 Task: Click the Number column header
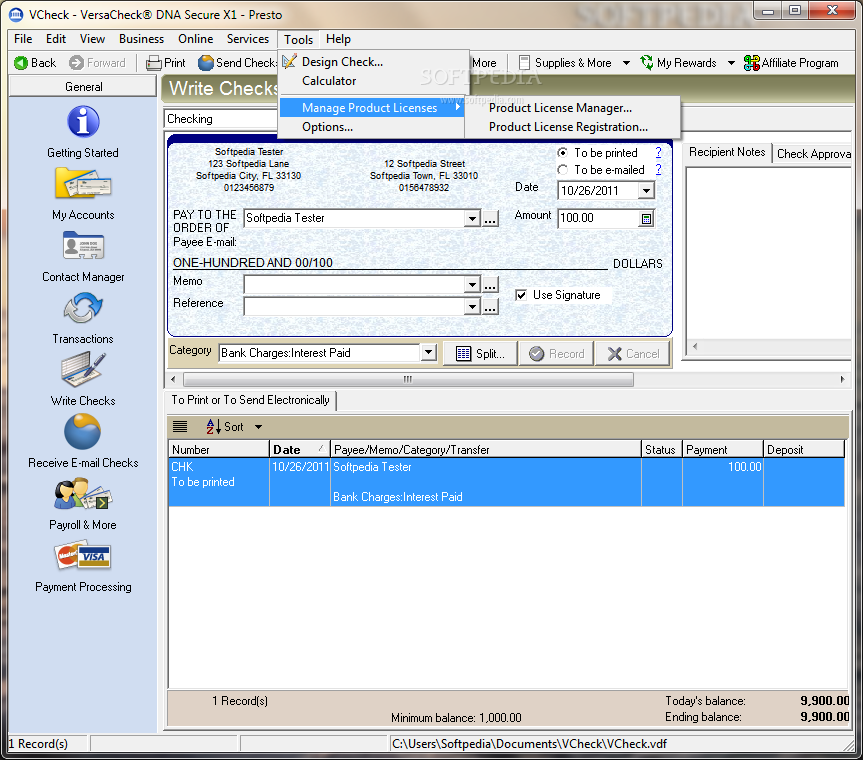point(219,450)
